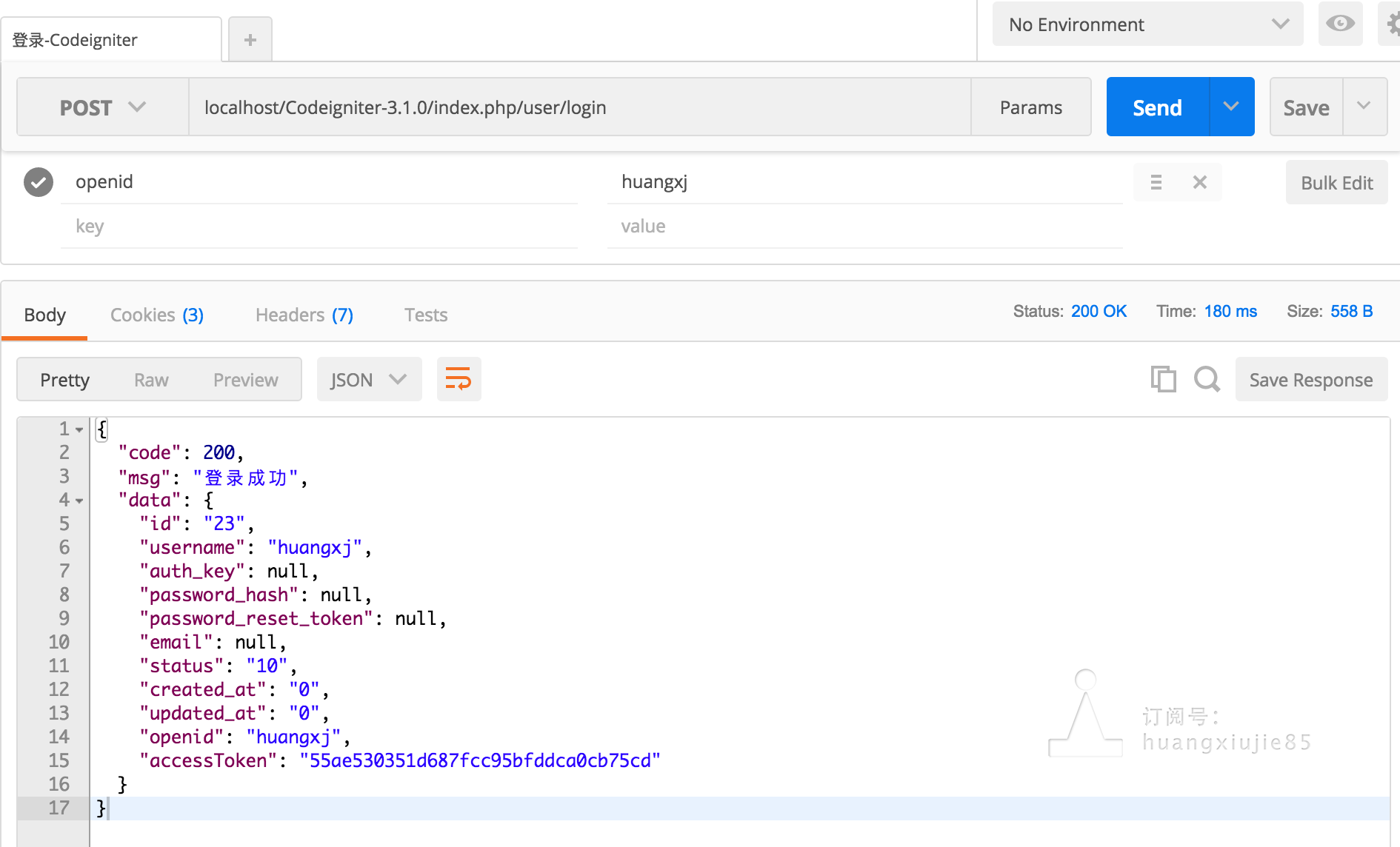Viewport: 1400px width, 847px height.
Task: Open the Cookies response tab
Action: click(156, 315)
